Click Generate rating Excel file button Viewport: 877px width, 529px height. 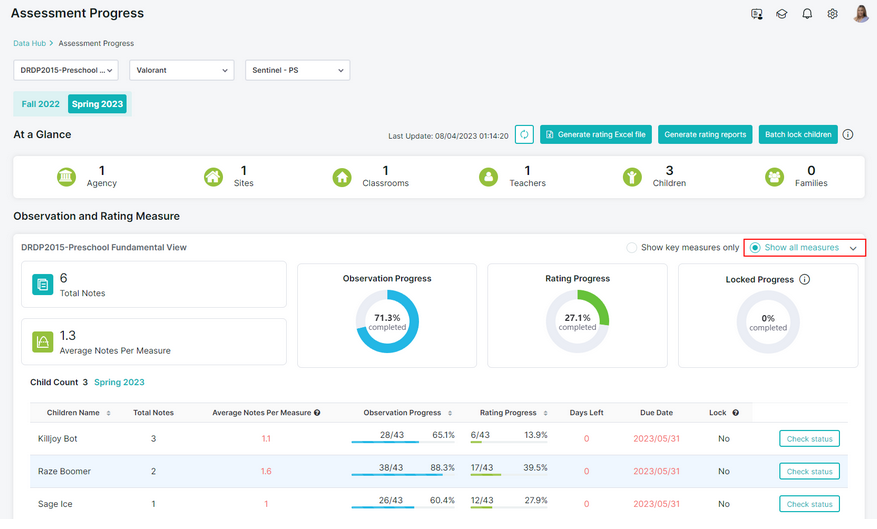pyautogui.click(x=596, y=135)
